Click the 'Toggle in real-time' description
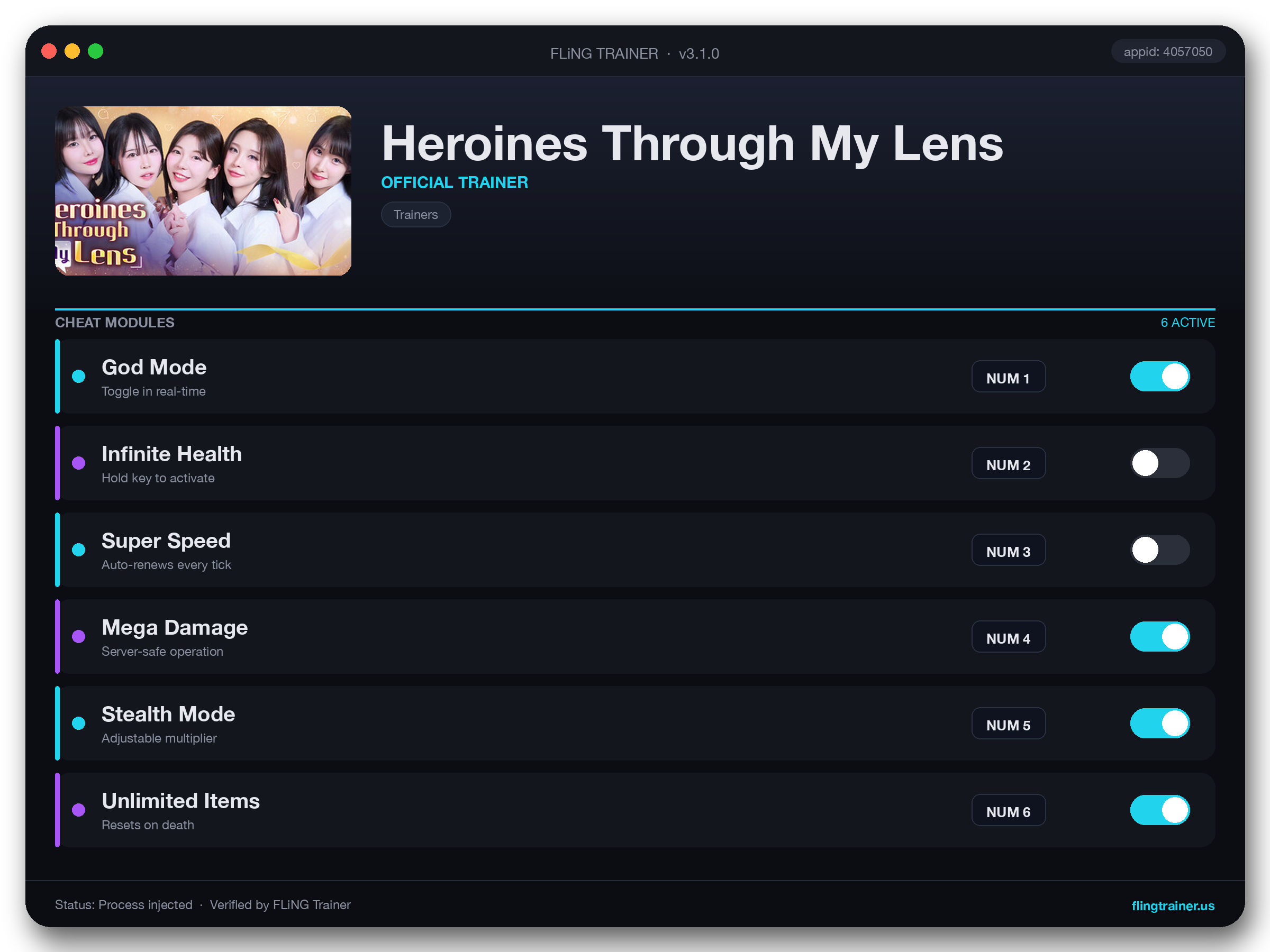This screenshot has height=952, width=1270. [x=153, y=391]
